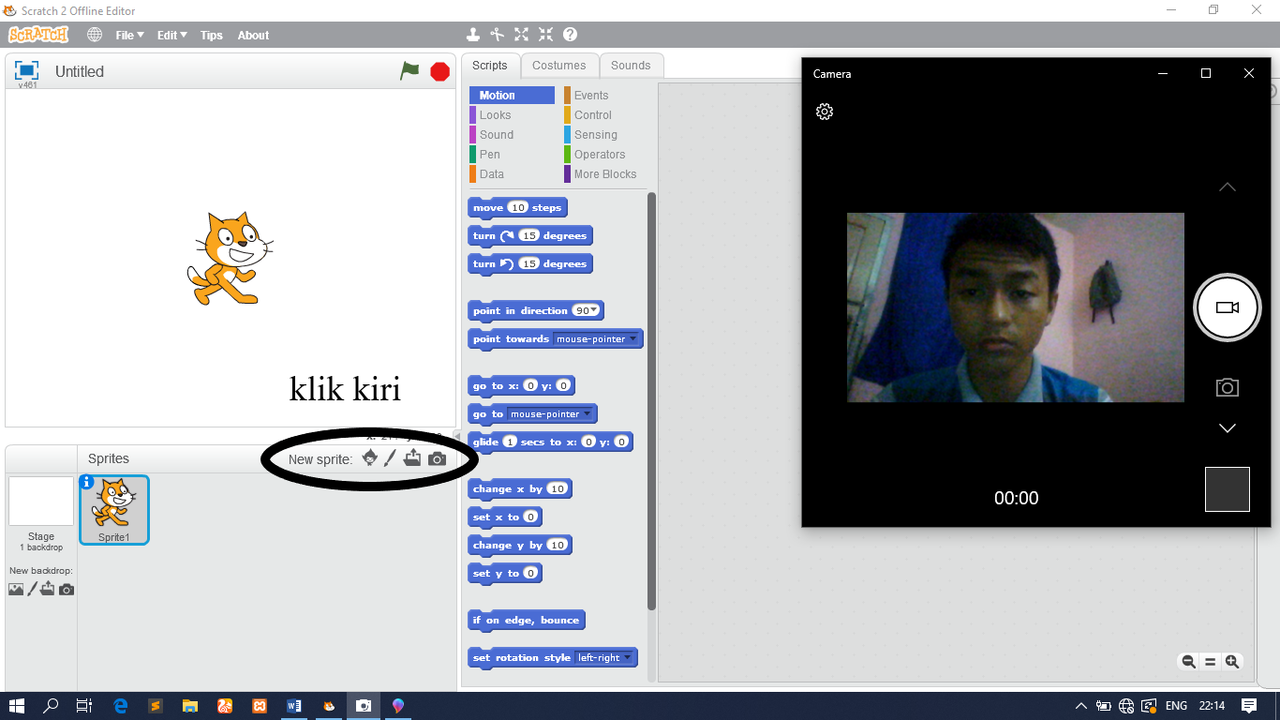Create new sprite from camera icon
Screen dimensions: 1280x720
437,459
